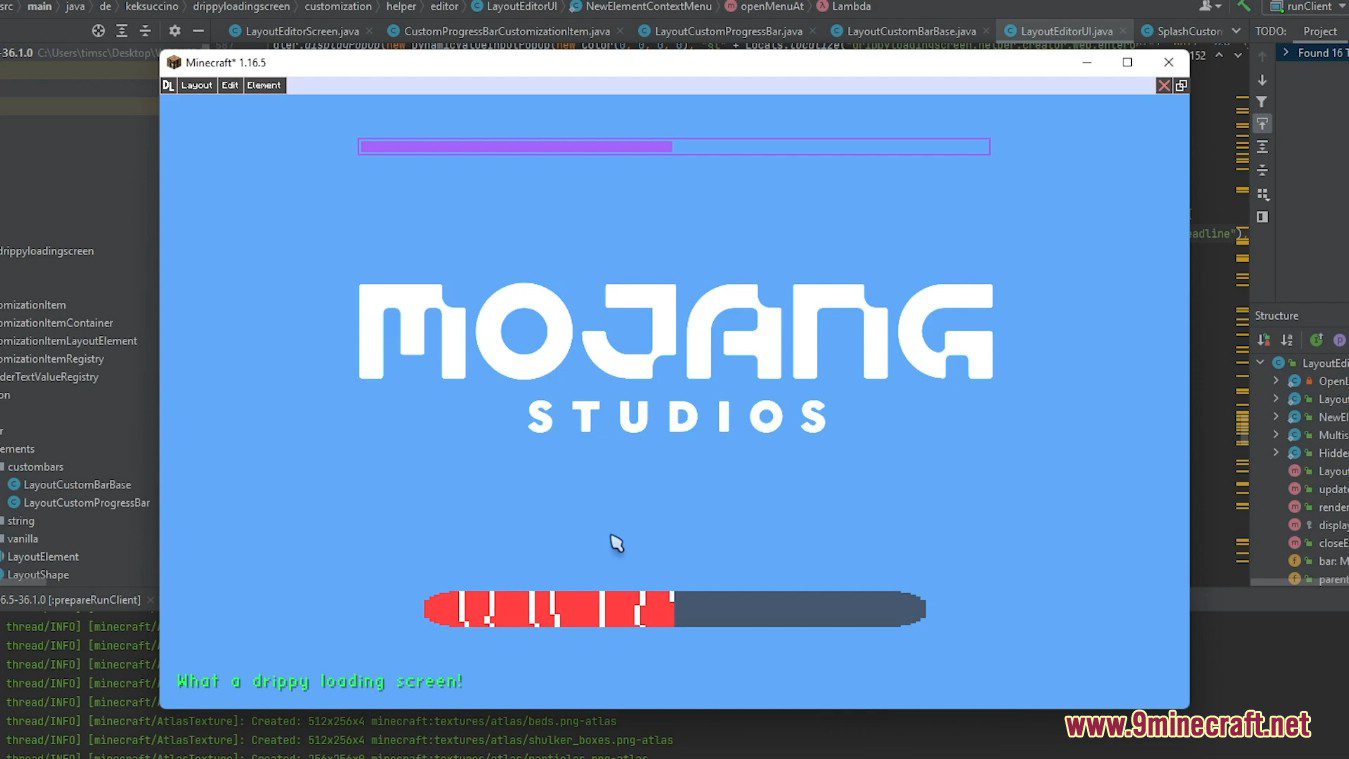Select the purple progress bar element
Screen dimensions: 1349x759
point(674,146)
